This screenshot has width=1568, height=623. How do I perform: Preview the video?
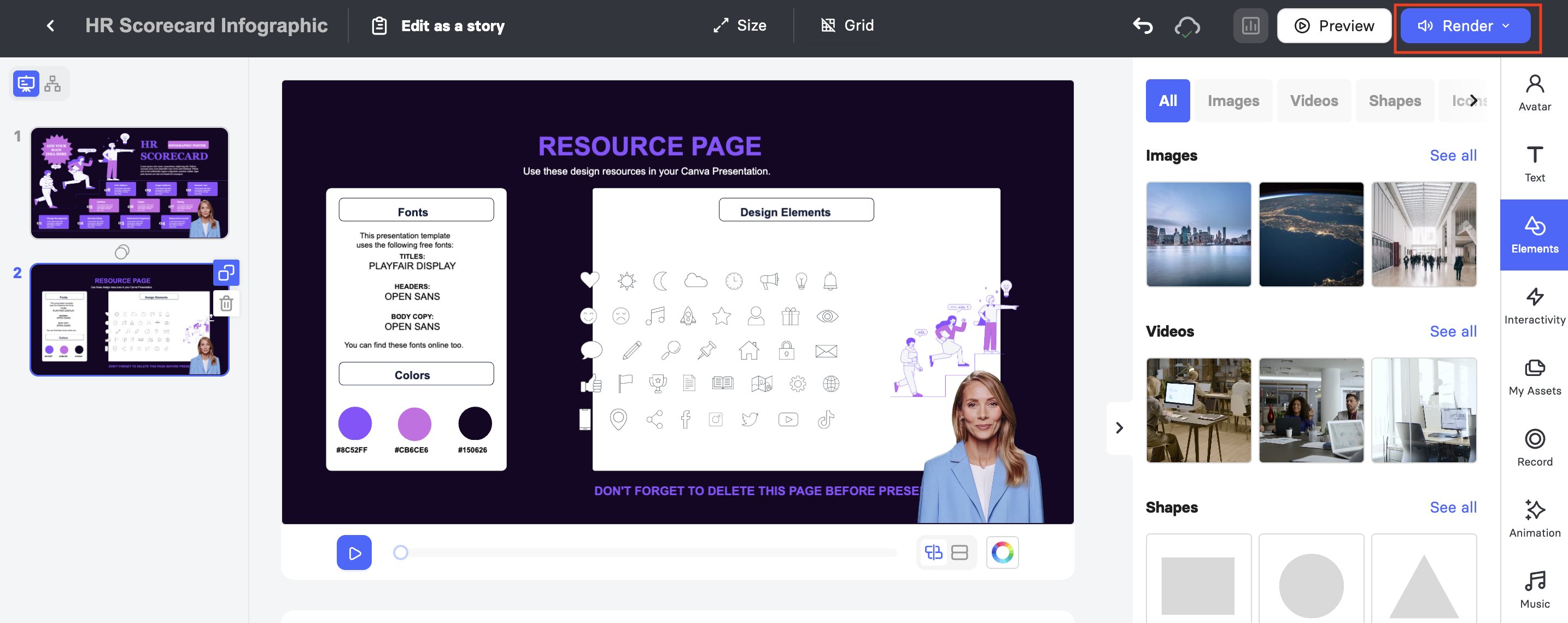[x=1333, y=26]
